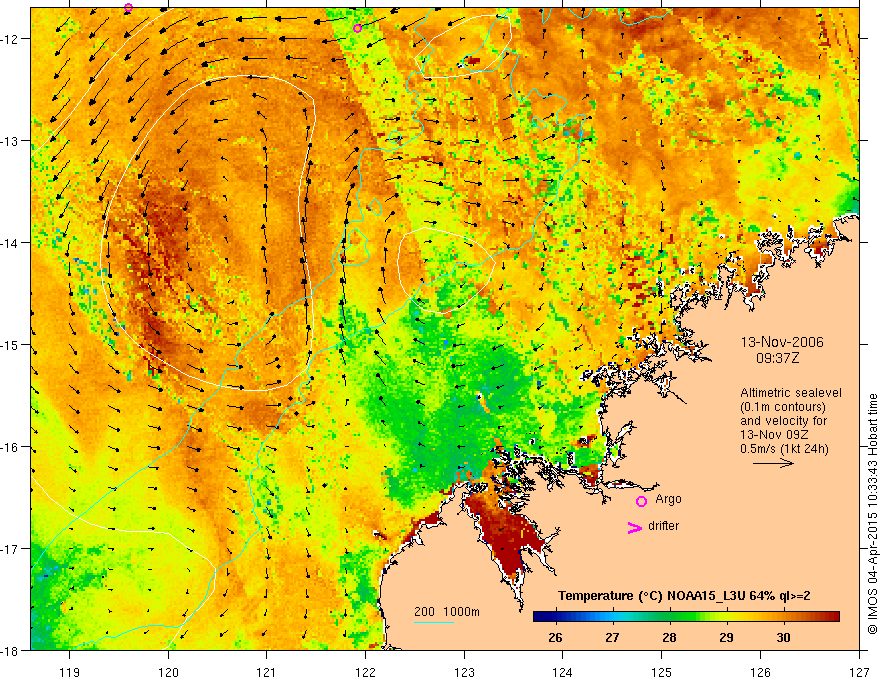Click the 122 longitude axis label
The height and width of the screenshot is (680, 880).
click(x=365, y=672)
